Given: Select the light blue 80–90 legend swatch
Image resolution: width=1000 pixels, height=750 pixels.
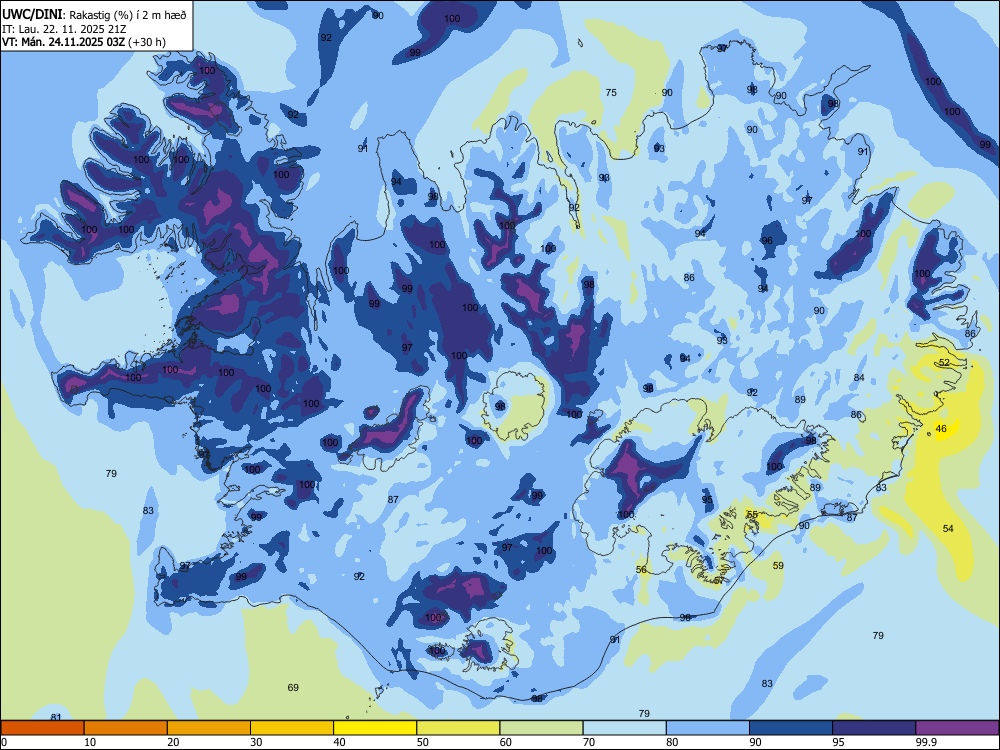Looking at the screenshot, I should (x=708, y=728).
